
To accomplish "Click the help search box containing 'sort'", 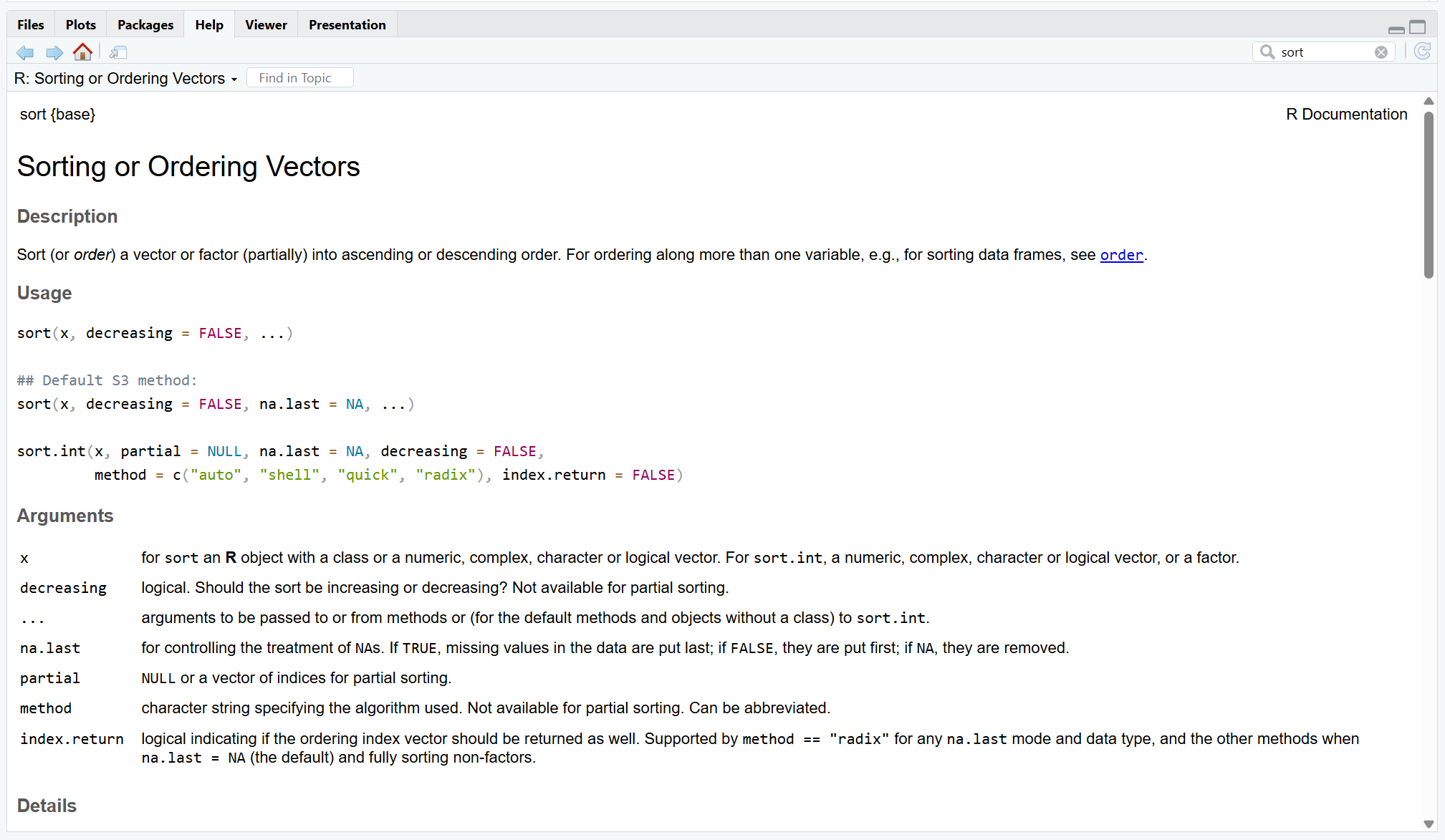I will 1324,52.
